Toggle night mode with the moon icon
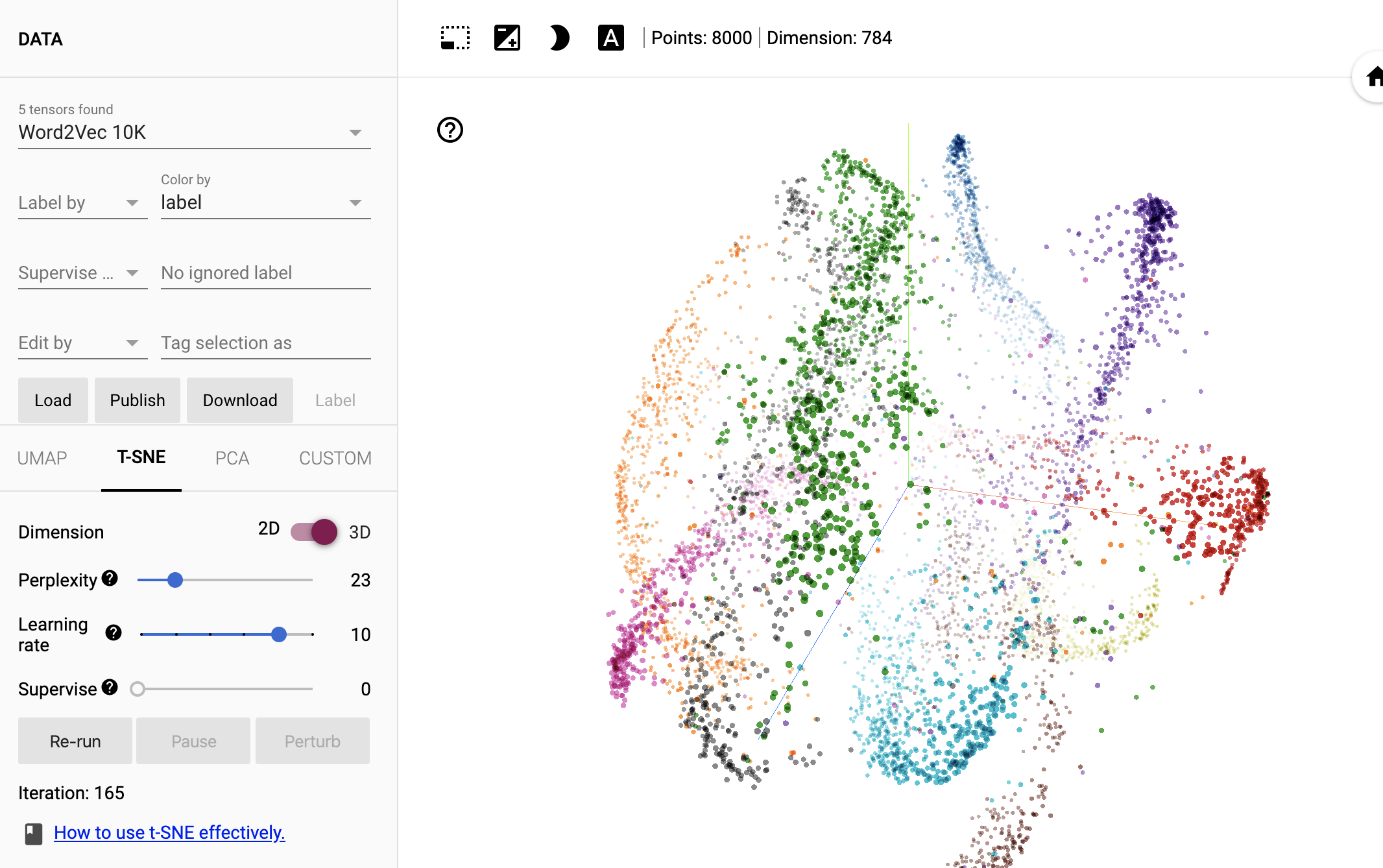 tap(559, 38)
